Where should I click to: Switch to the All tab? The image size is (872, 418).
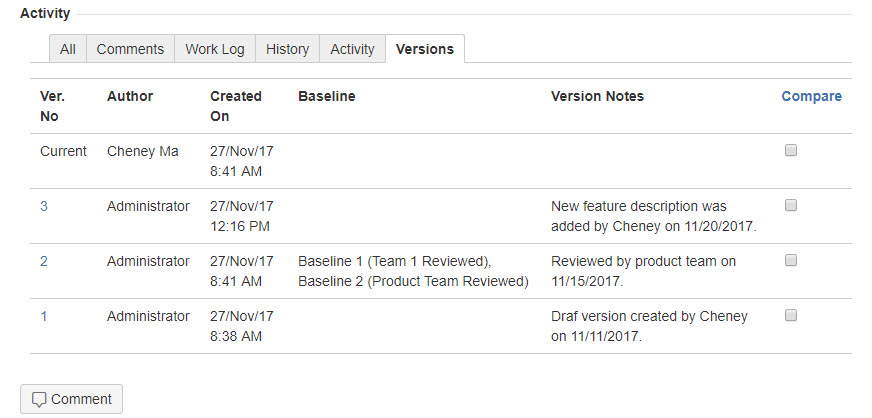(68, 49)
